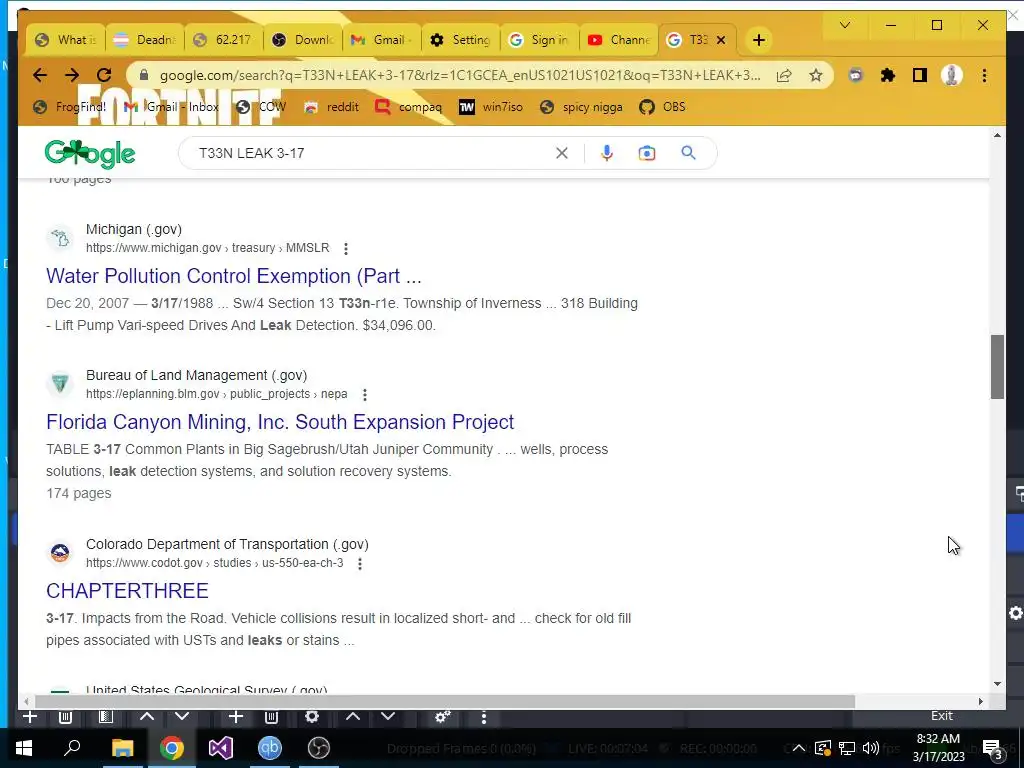Open Visual Studio from the taskbar
The image size is (1024, 768).
[x=221, y=748]
